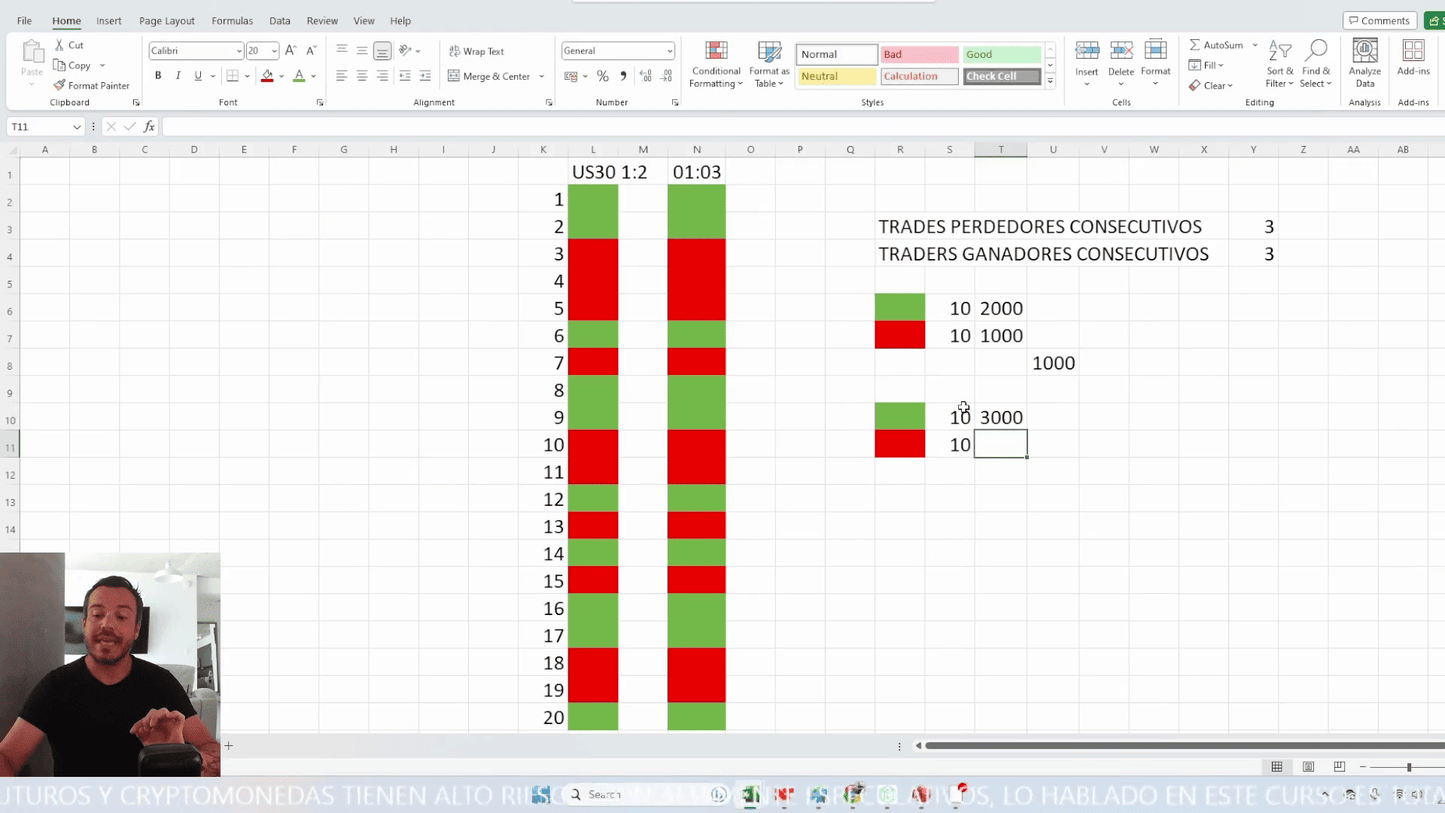
Task: Switch to the Page Layout tab
Action: click(166, 20)
